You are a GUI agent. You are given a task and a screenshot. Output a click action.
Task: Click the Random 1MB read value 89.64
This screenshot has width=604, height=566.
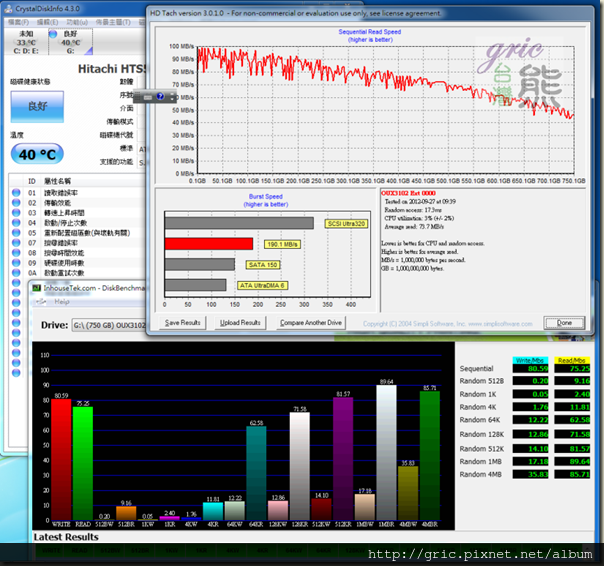coord(572,461)
